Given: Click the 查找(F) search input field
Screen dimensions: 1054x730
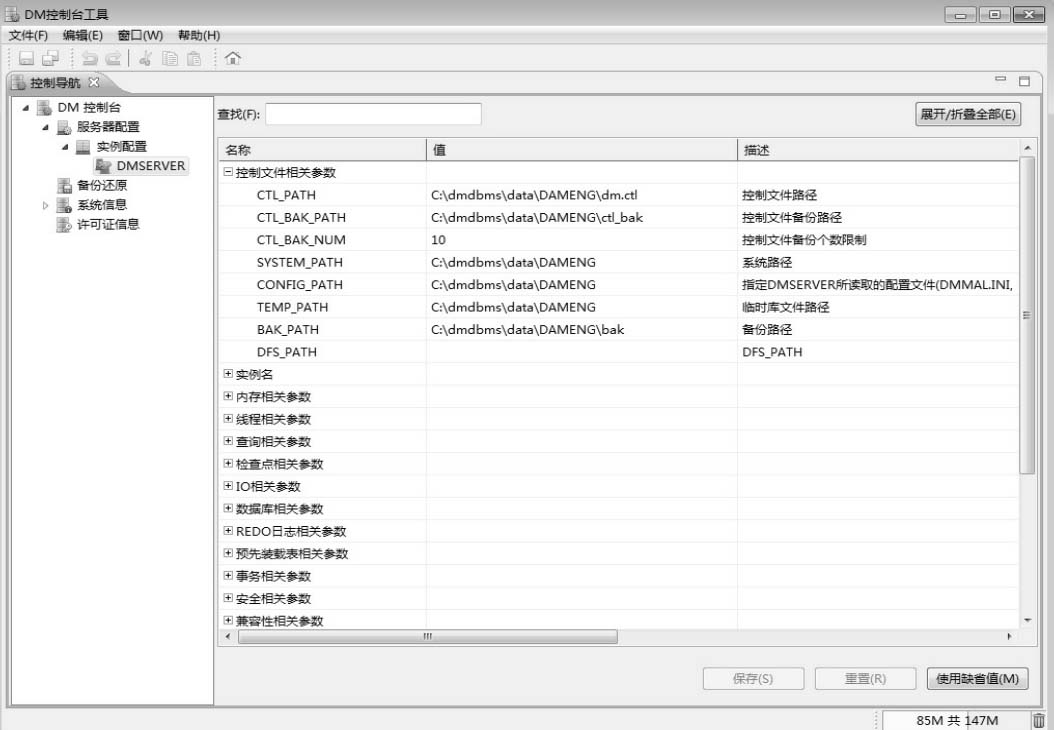Looking at the screenshot, I should coord(373,114).
